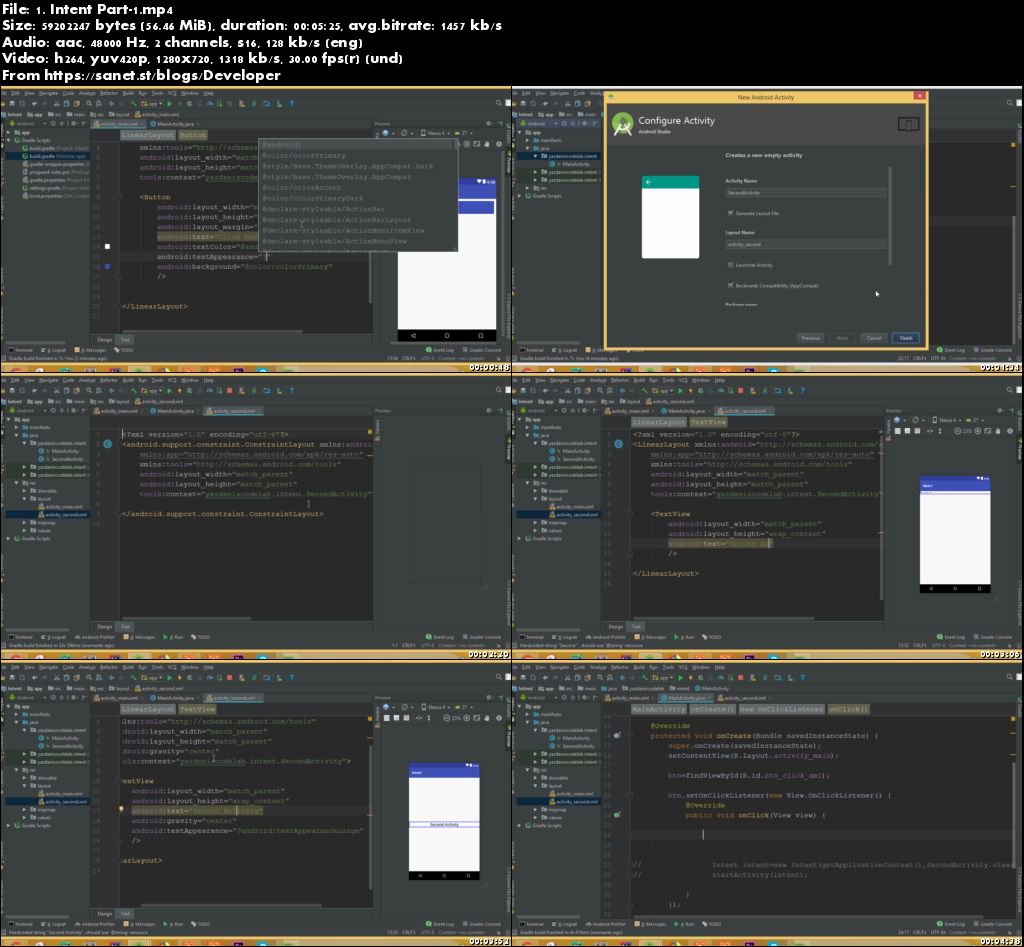The width and height of the screenshot is (1024, 947).
Task: Select activity_main.xml in 00:02:20 frame tree
Action: [60, 507]
